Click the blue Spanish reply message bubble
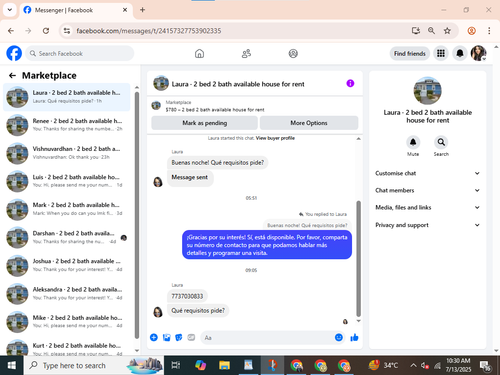The image size is (500, 375). tap(267, 245)
